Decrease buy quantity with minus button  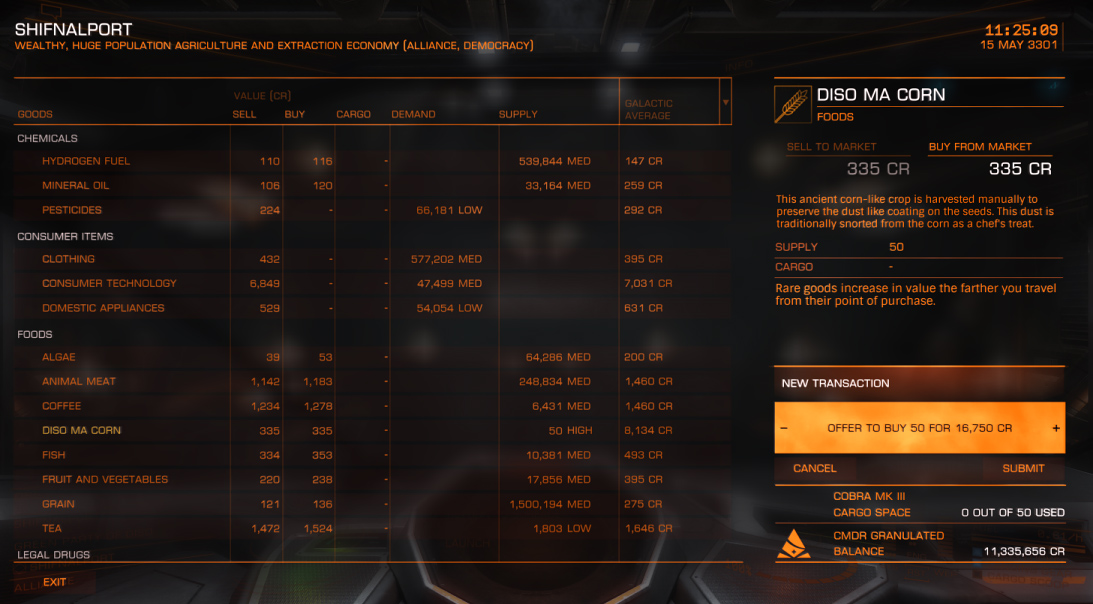pos(784,428)
